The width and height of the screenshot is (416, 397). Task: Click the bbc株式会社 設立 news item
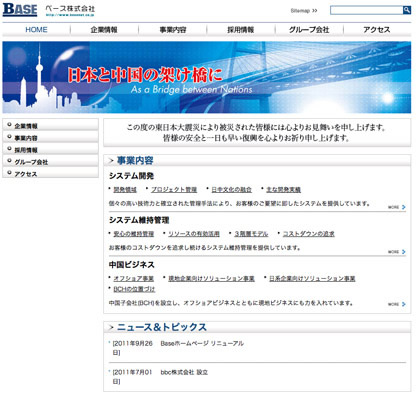coord(184,372)
